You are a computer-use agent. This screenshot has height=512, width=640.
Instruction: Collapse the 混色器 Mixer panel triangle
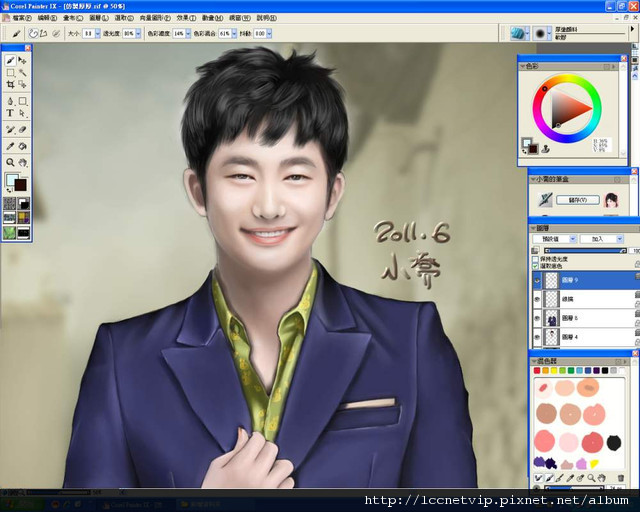533,361
